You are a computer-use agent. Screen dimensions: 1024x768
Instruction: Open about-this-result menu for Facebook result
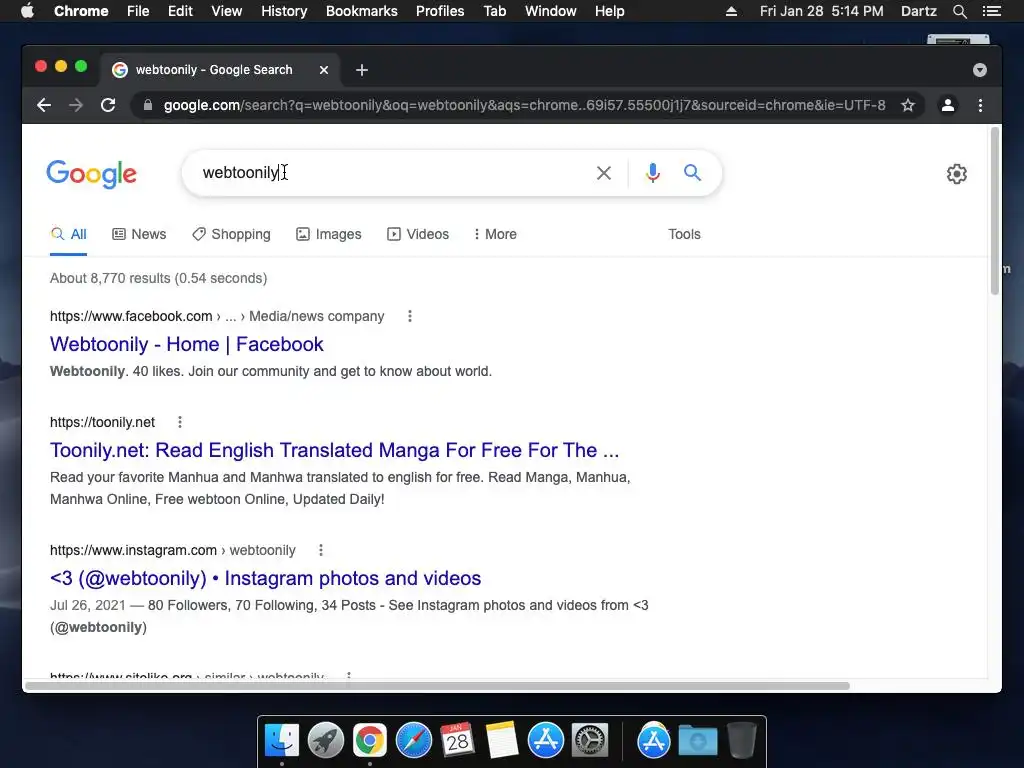pyautogui.click(x=409, y=316)
